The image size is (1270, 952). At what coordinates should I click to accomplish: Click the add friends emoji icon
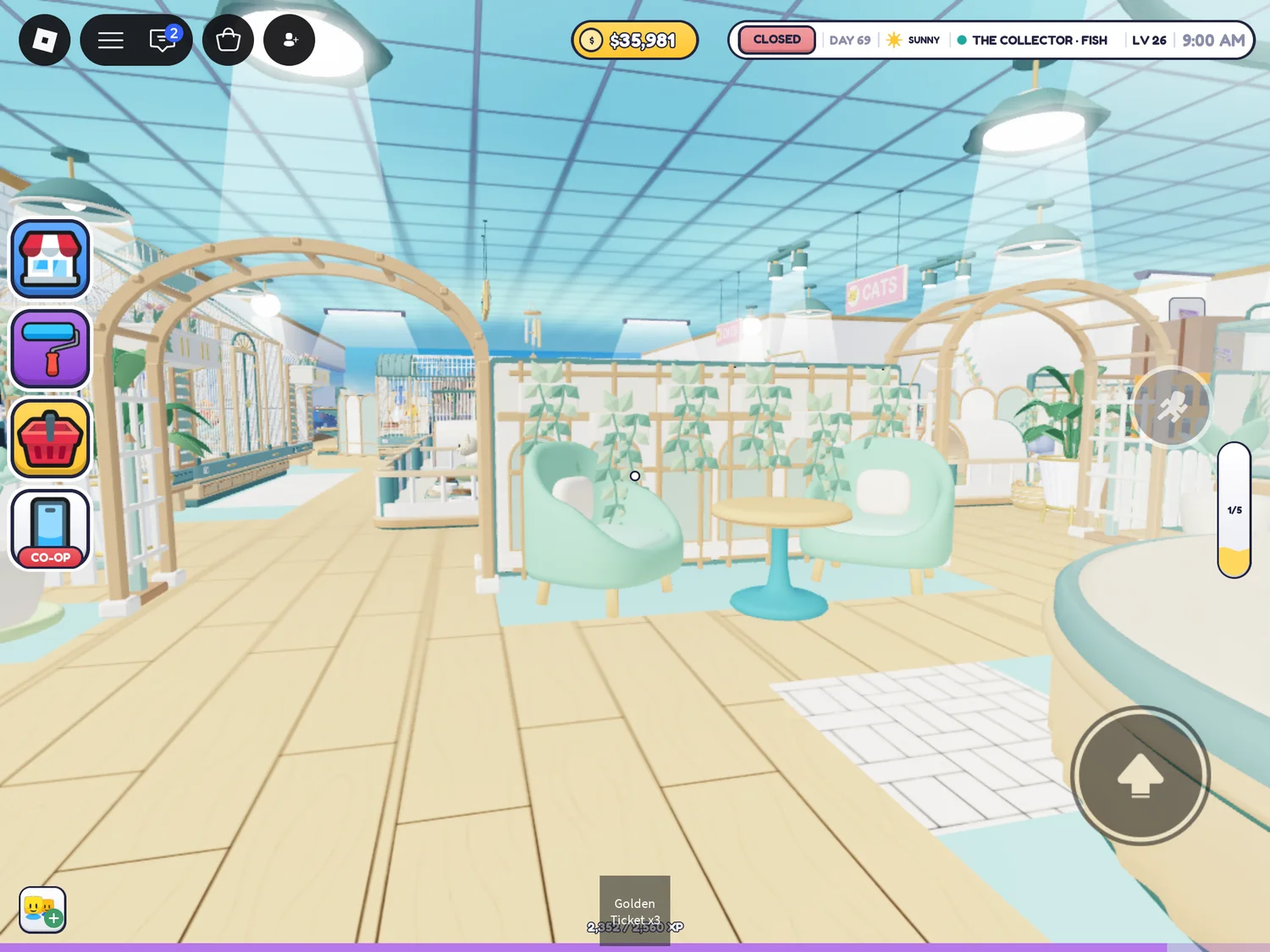click(42, 910)
